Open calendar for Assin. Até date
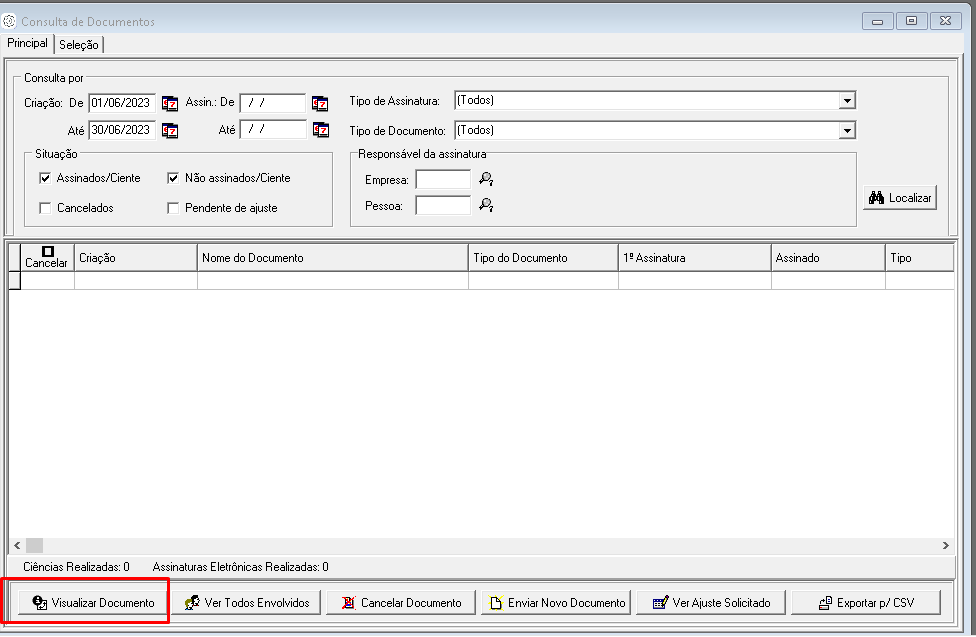This screenshot has height=637, width=976. point(319,130)
